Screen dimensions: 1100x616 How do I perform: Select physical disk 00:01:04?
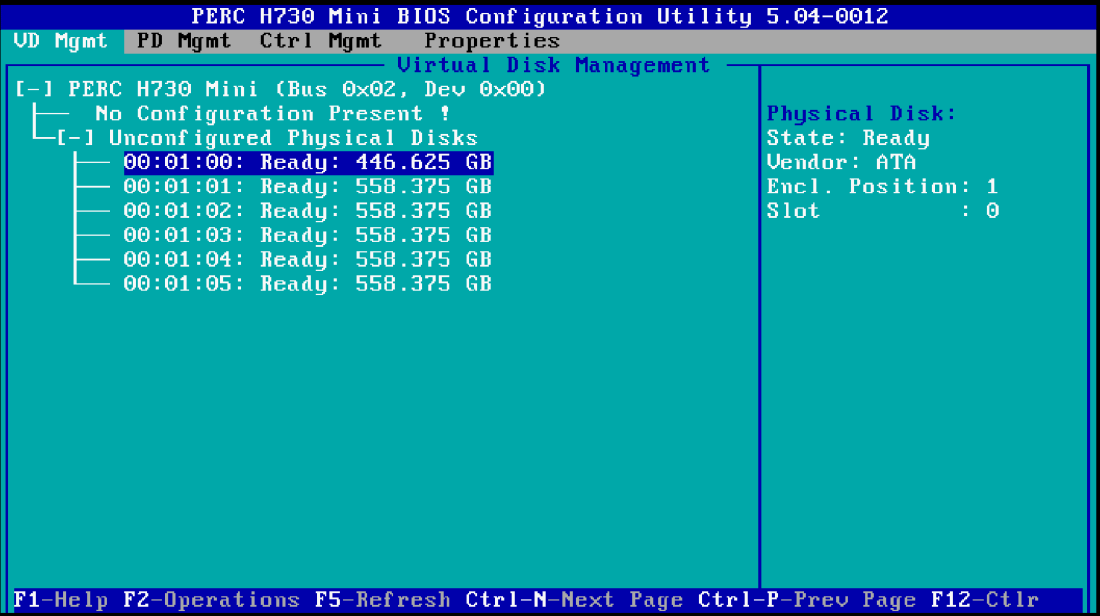click(x=307, y=260)
